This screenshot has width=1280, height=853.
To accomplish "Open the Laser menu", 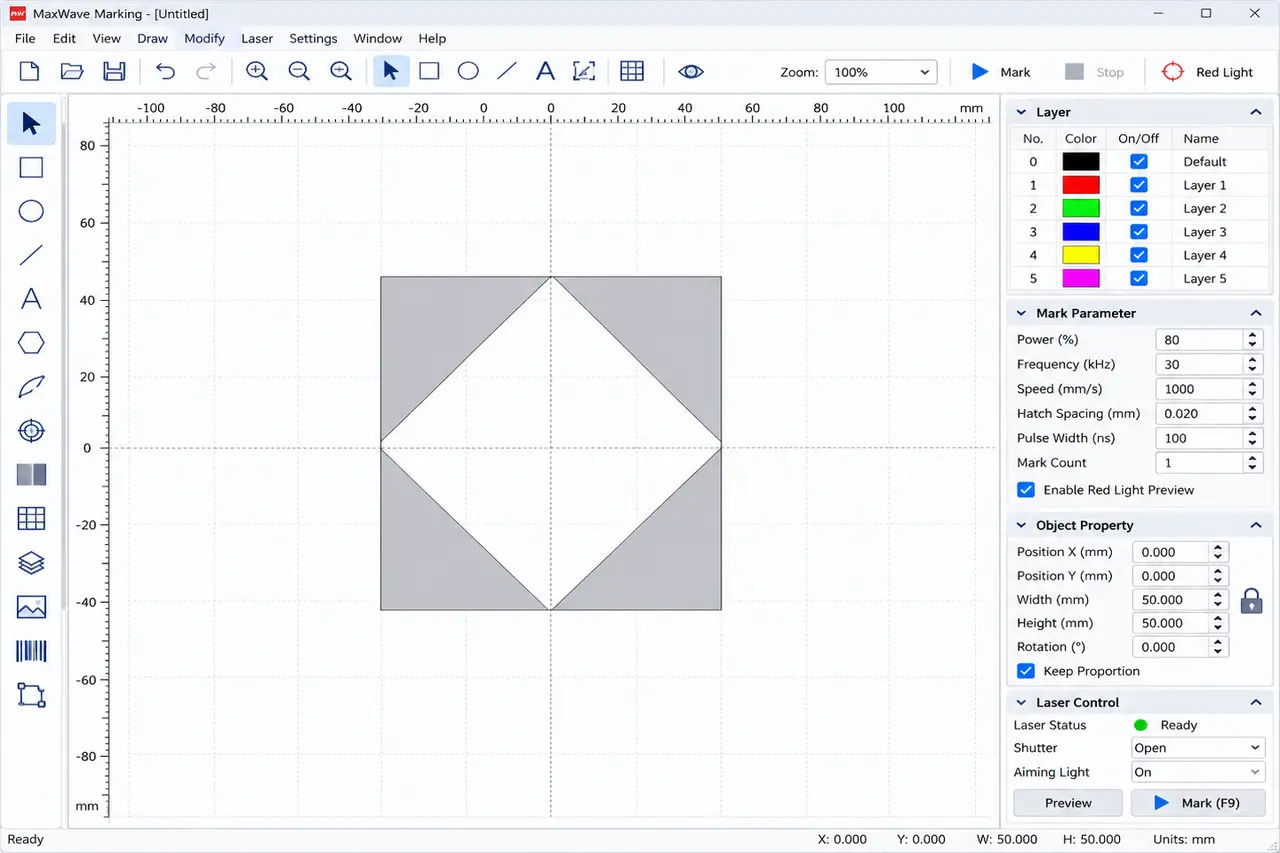I will (257, 38).
